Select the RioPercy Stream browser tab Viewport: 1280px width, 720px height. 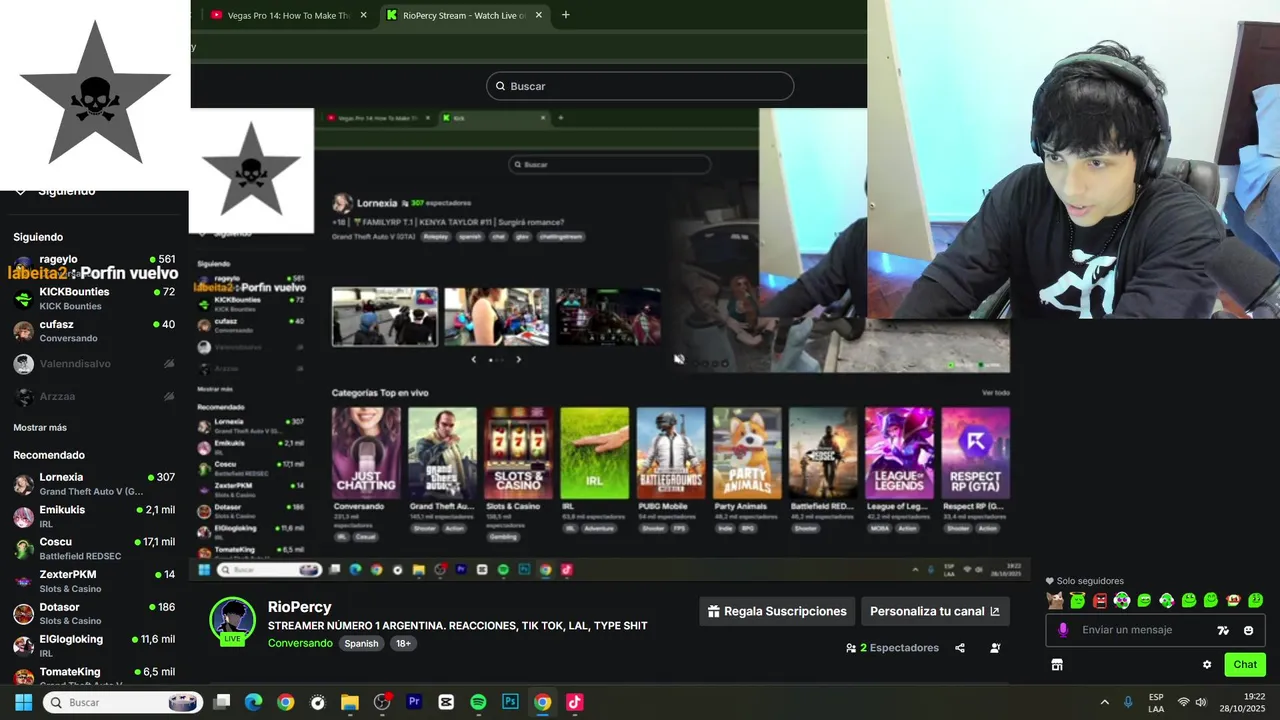pos(464,15)
